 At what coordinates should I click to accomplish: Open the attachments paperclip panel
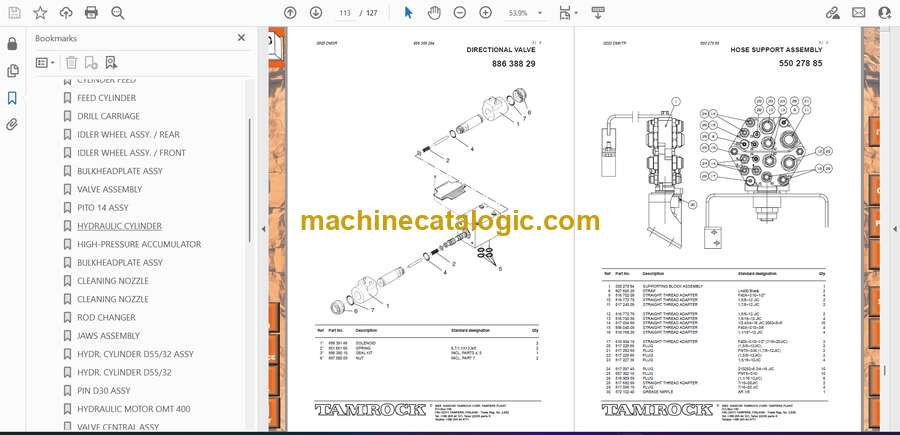[x=12, y=125]
